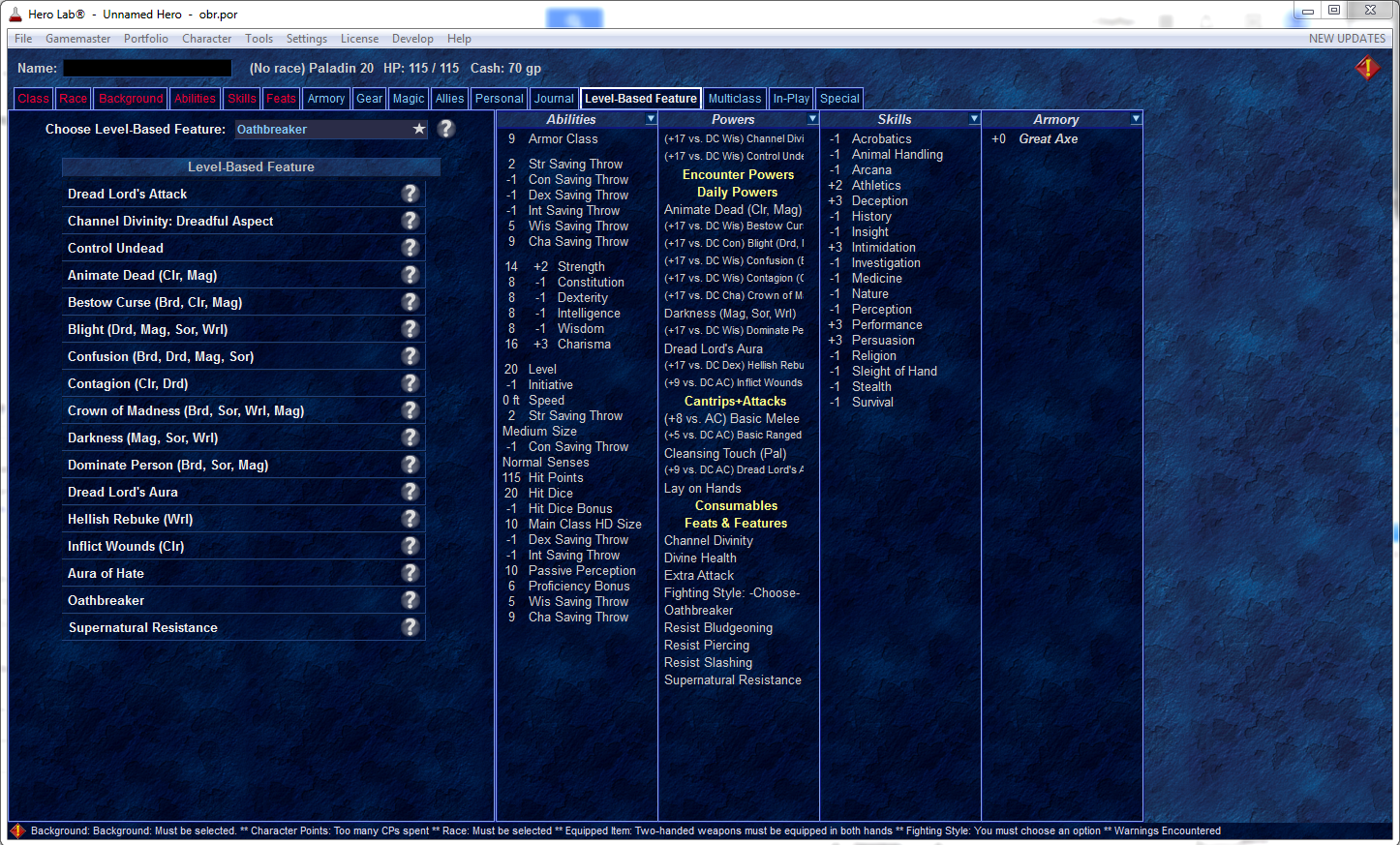
Task: Expand the Abilities panel dropdown arrow
Action: 651,119
